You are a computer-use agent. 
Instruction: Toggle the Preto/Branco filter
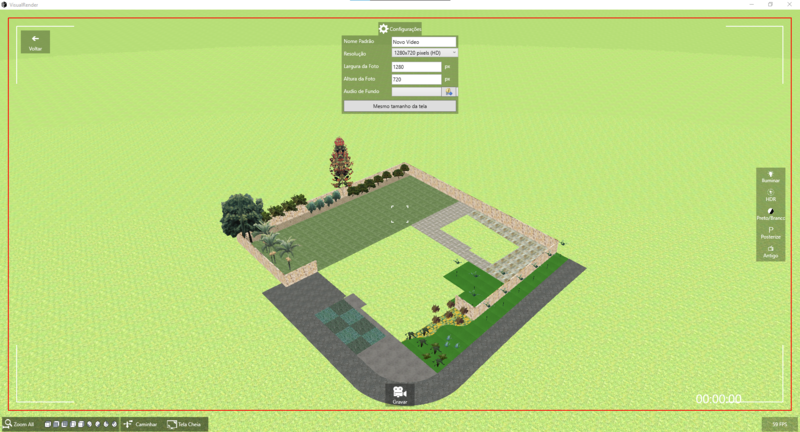tap(770, 214)
